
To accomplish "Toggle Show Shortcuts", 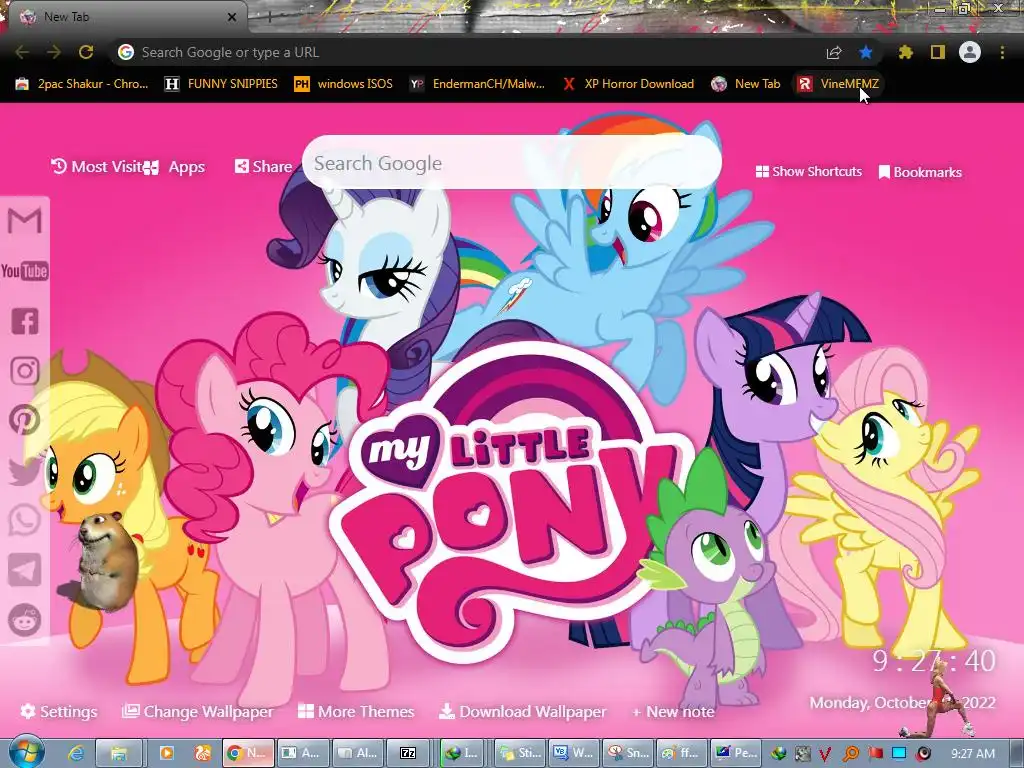I will coord(808,171).
